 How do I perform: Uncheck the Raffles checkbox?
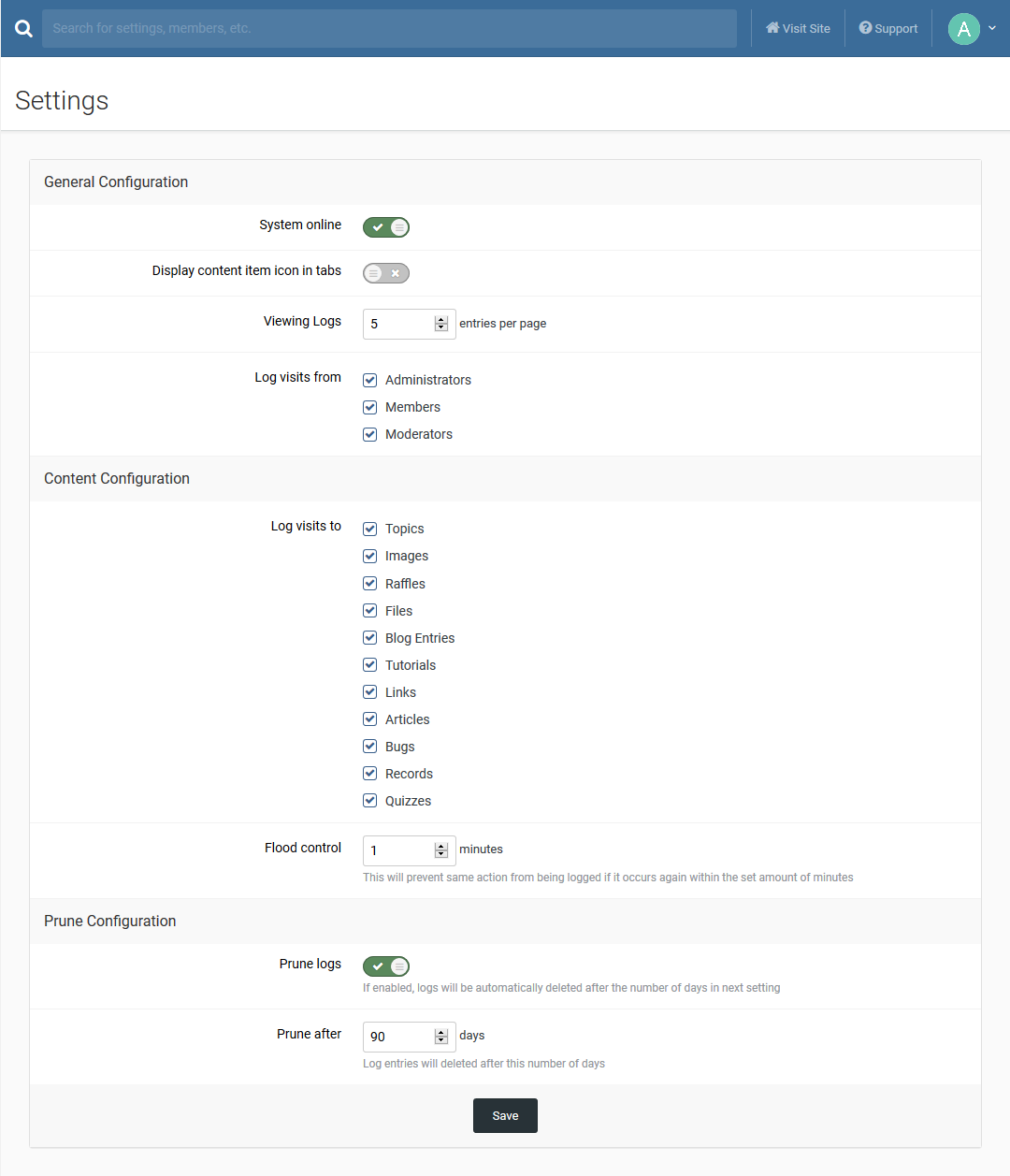[370, 584]
